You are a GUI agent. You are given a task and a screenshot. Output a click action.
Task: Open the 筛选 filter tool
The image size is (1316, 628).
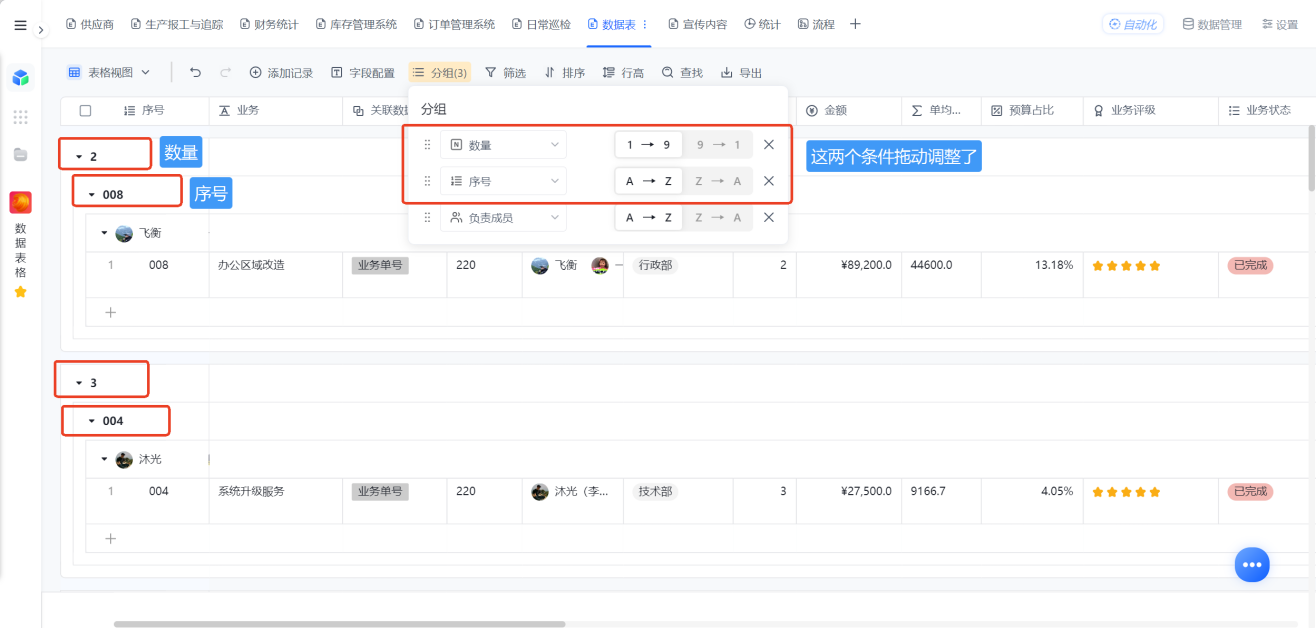(505, 72)
